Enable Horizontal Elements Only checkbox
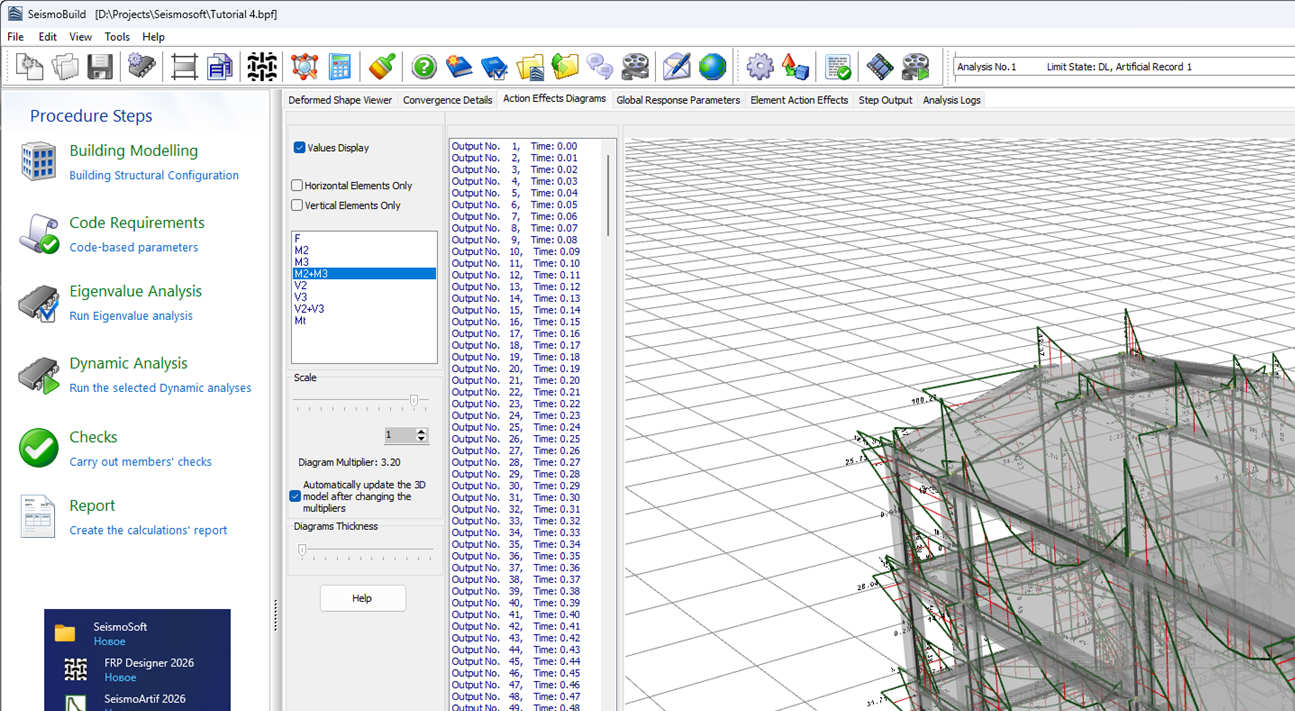Image resolution: width=1295 pixels, height=711 pixels. [x=297, y=185]
